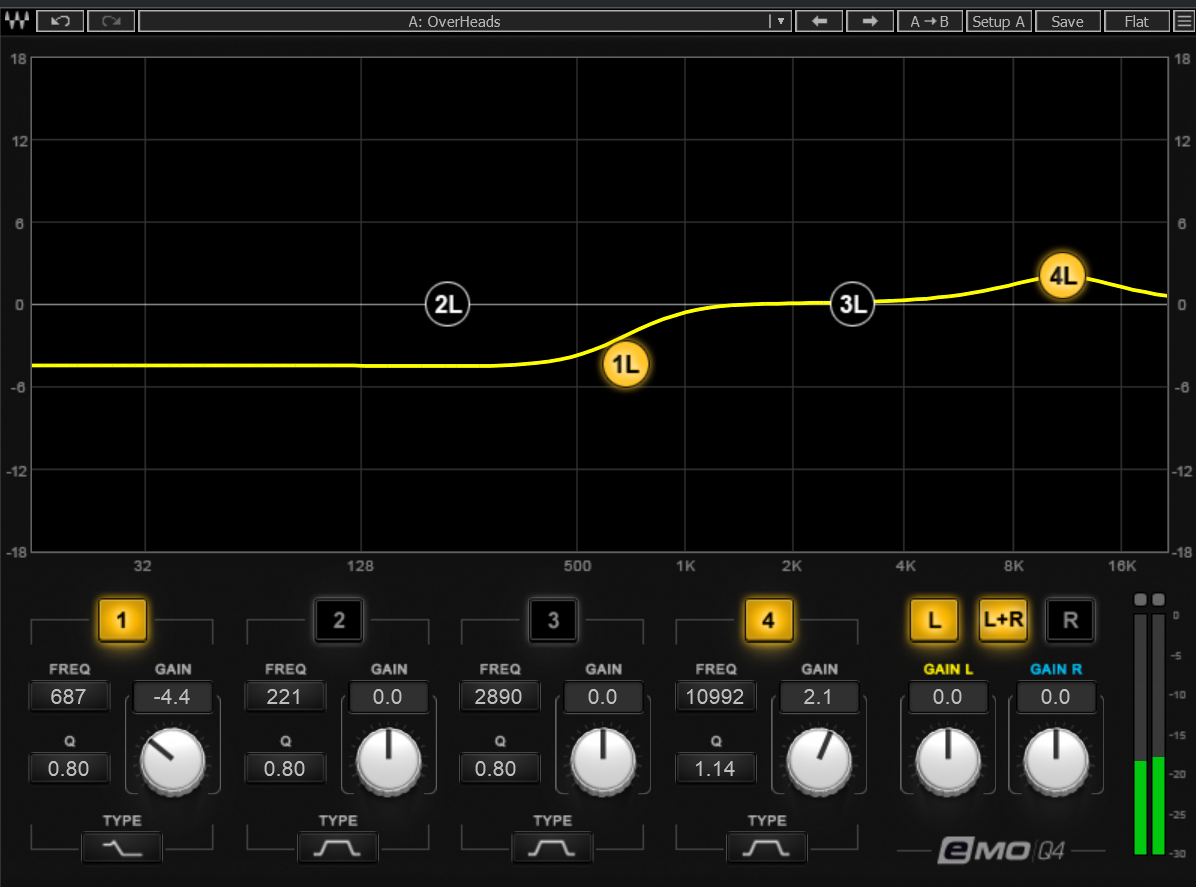Change band 1 filter type selector
The image size is (1196, 887).
click(122, 849)
